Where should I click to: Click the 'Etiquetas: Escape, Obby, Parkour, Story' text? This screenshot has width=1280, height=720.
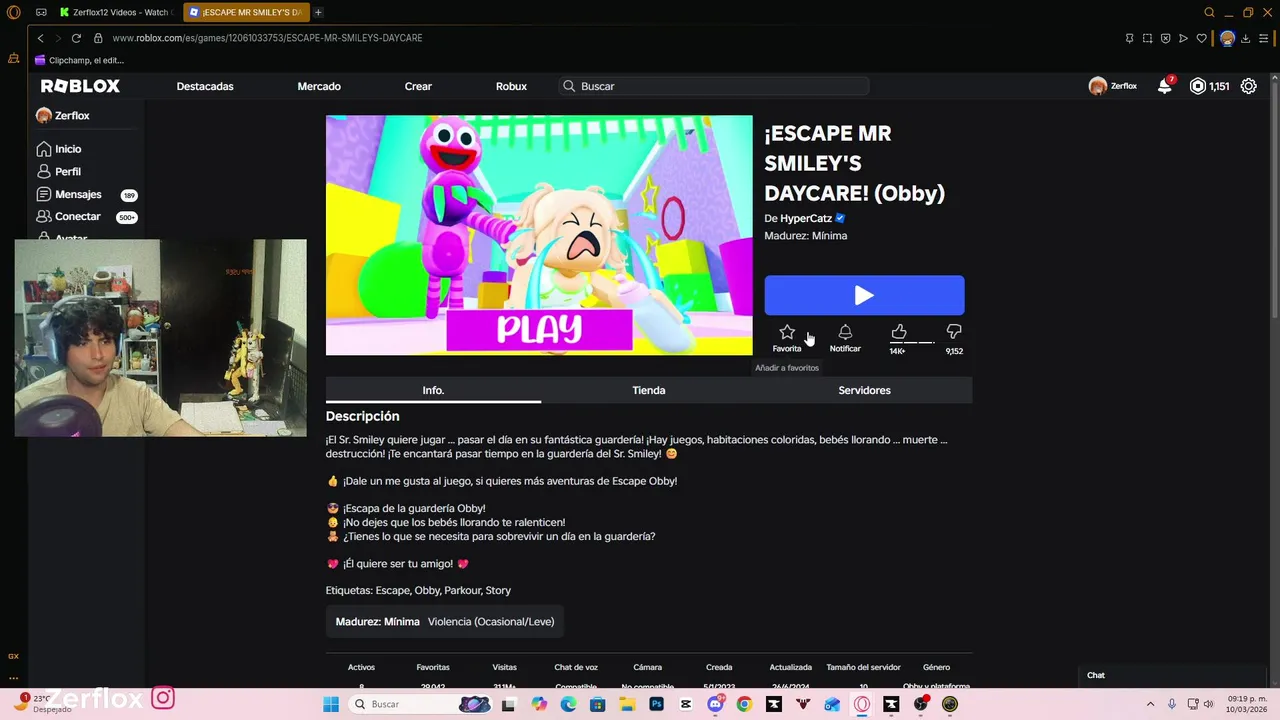point(418,591)
